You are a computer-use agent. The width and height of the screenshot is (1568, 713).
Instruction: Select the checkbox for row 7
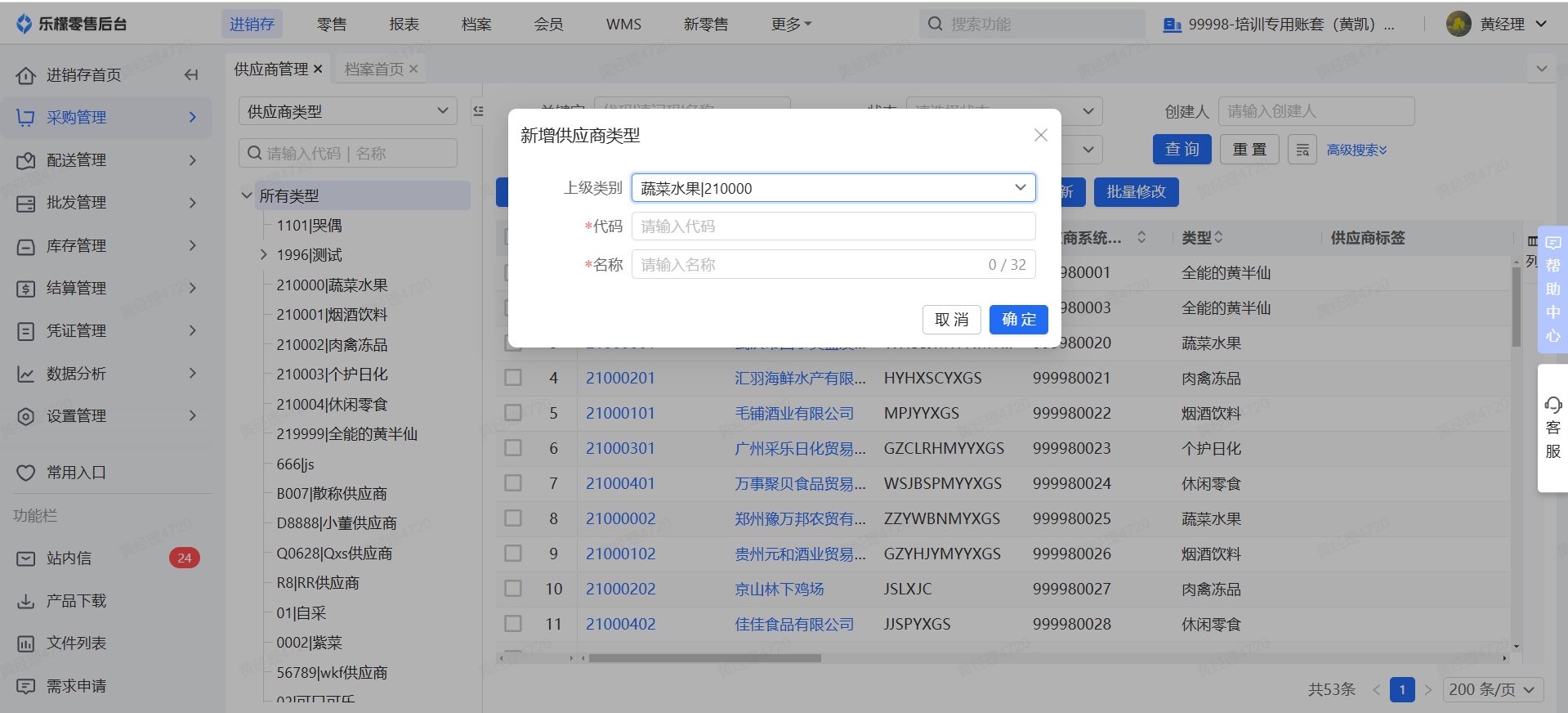(513, 483)
